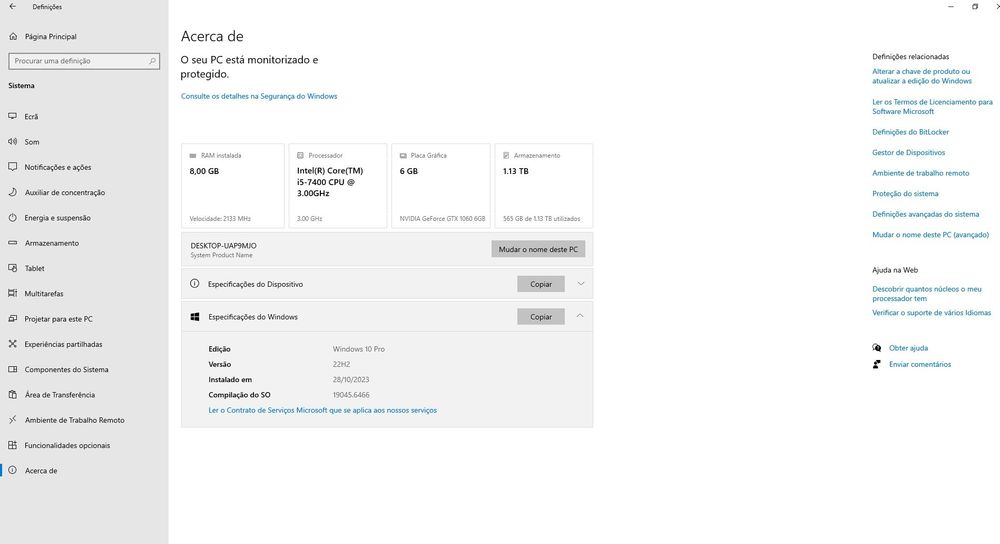Open Termos de Licenciamento para Software Microsoft
This screenshot has height=544, width=1000.
point(932,107)
